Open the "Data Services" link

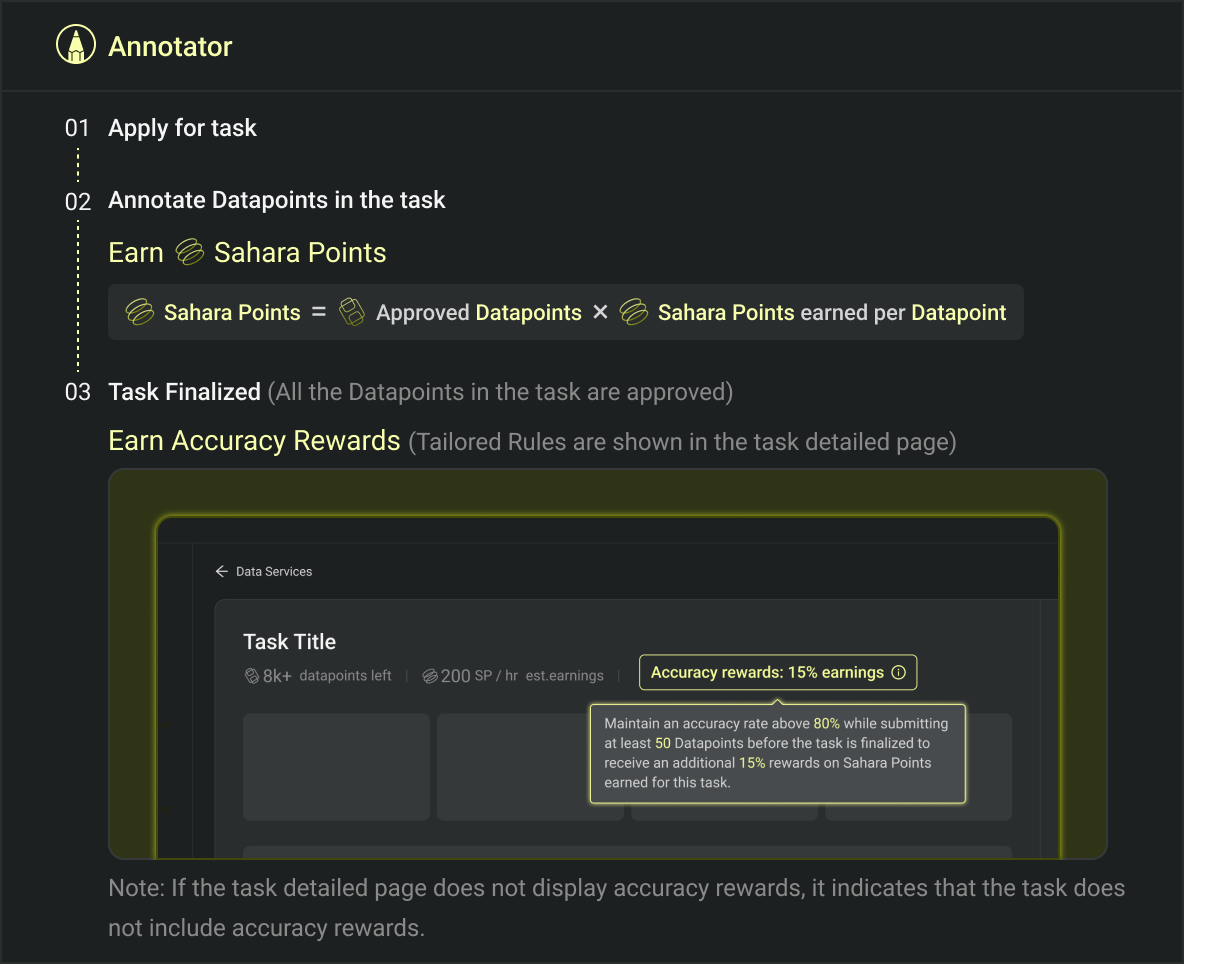[274, 572]
